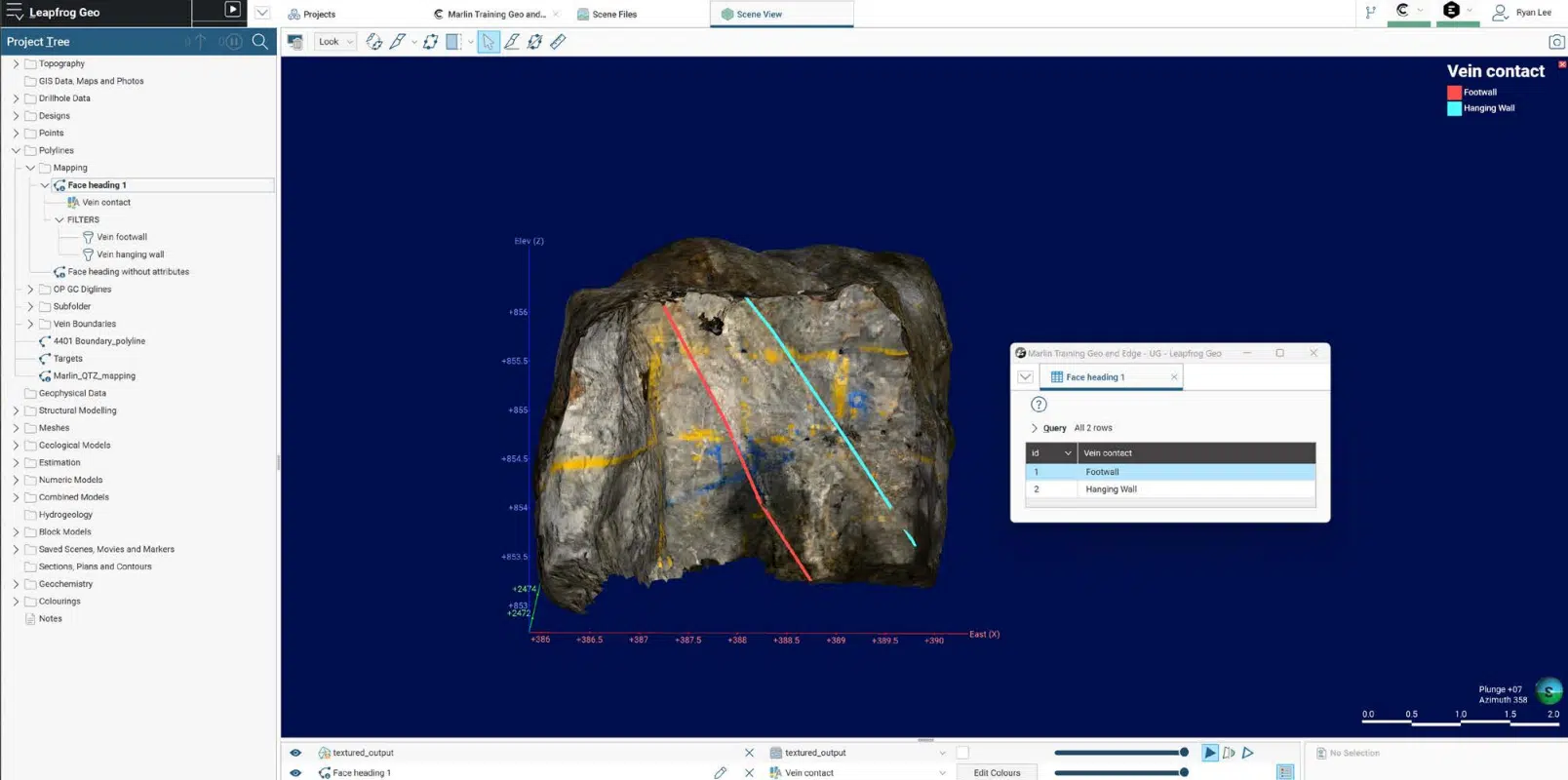The height and width of the screenshot is (780, 1568).
Task: Expand the Topography folder
Action: click(x=16, y=63)
